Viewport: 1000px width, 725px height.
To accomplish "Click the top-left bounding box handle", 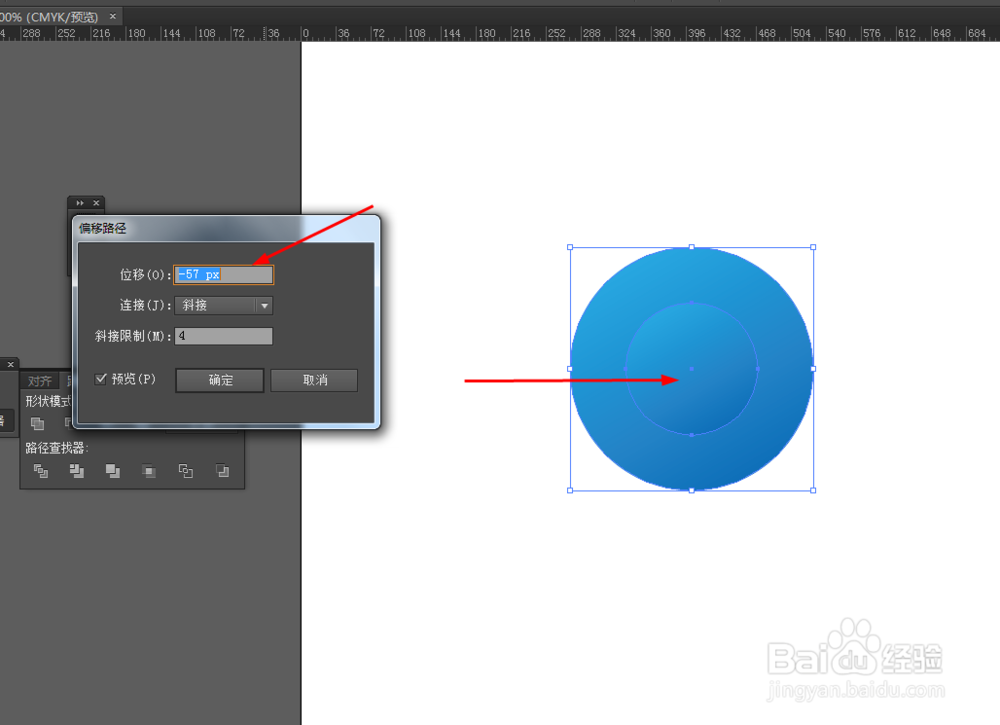I will [x=570, y=247].
